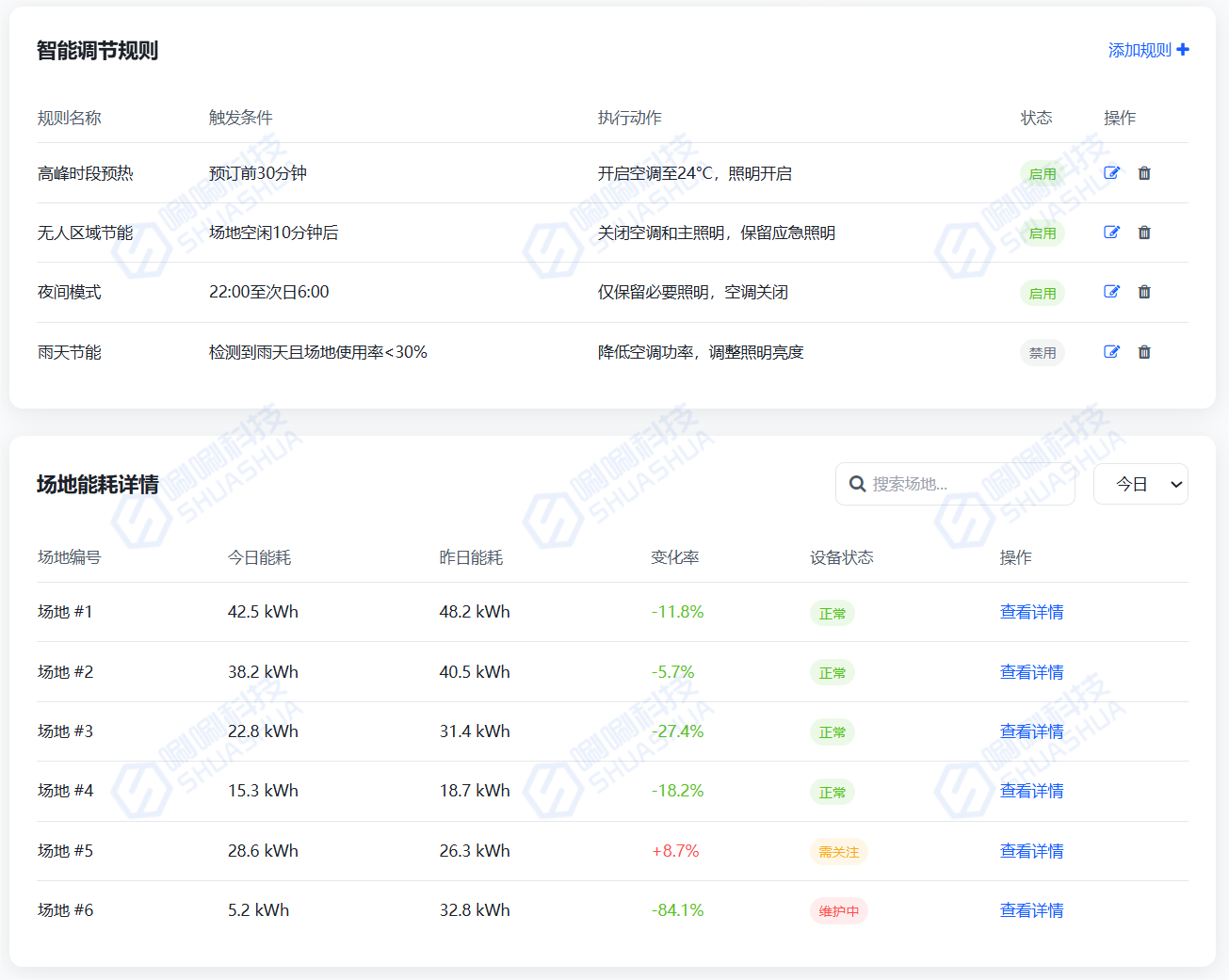
Task: Edit the 无人区域节能 rule
Action: click(x=1111, y=233)
